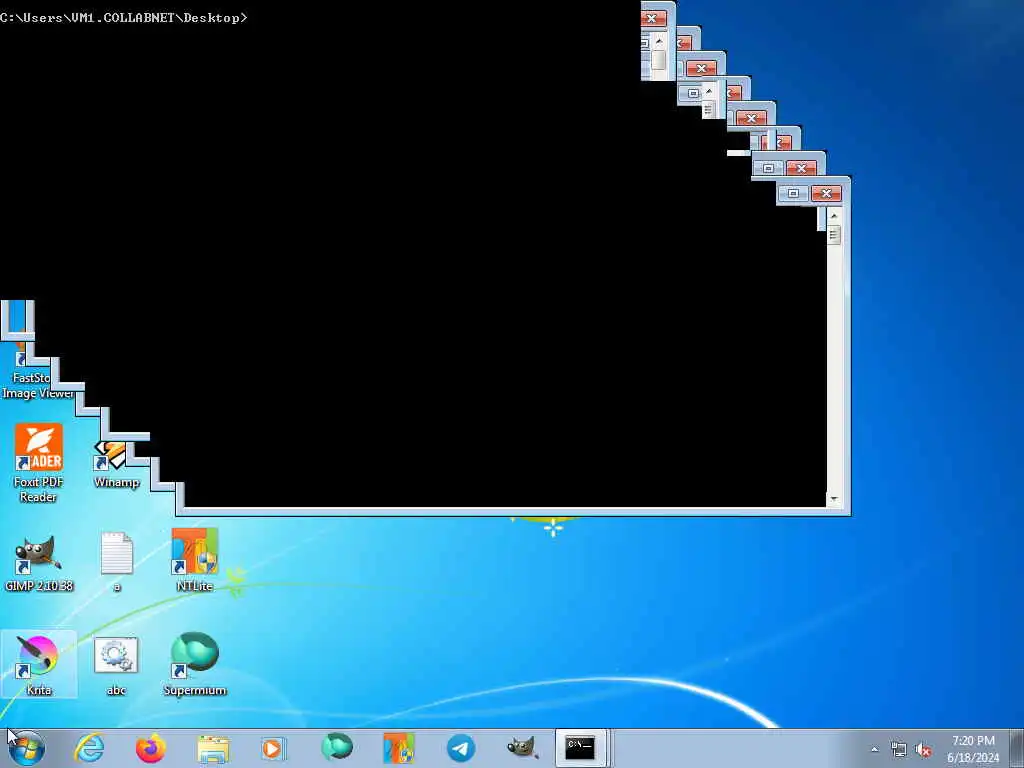Screen dimensions: 1024x768
Task: Click the Show desktop button at taskbar end
Action: click(x=1017, y=748)
